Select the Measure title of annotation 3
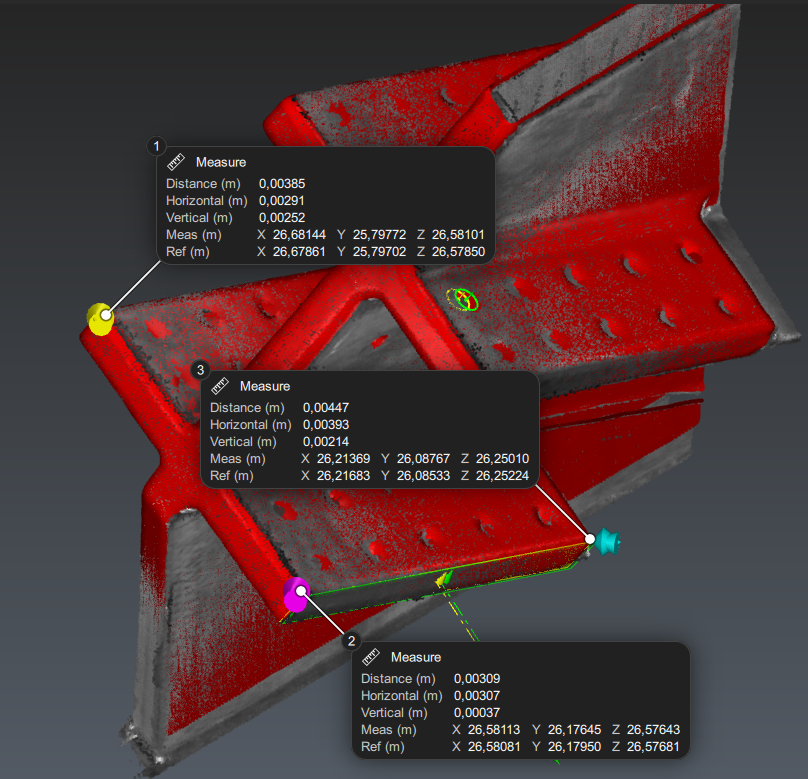 [x=266, y=386]
